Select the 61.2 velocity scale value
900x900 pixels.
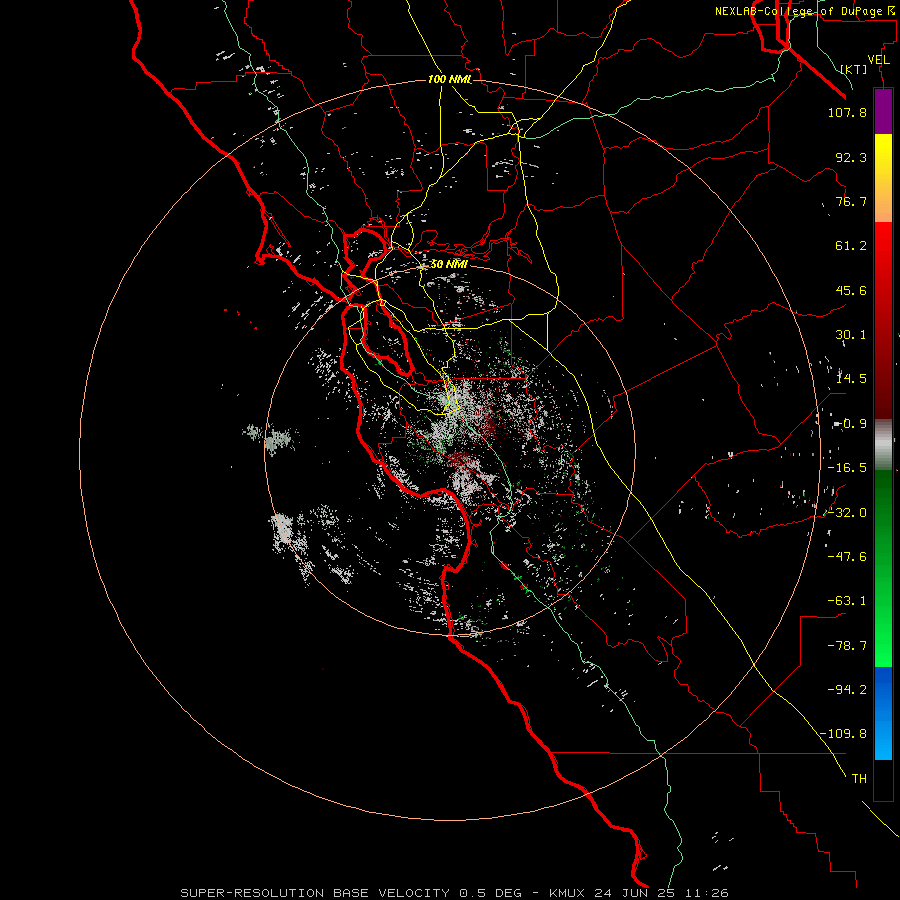(x=851, y=246)
